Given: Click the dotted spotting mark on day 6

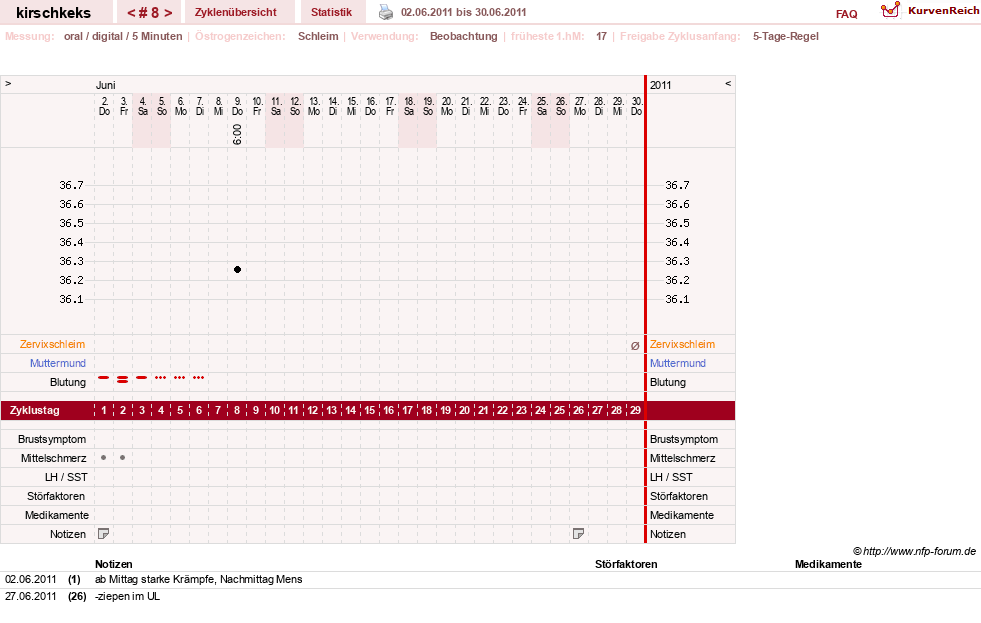Looking at the screenshot, I should [x=198, y=378].
